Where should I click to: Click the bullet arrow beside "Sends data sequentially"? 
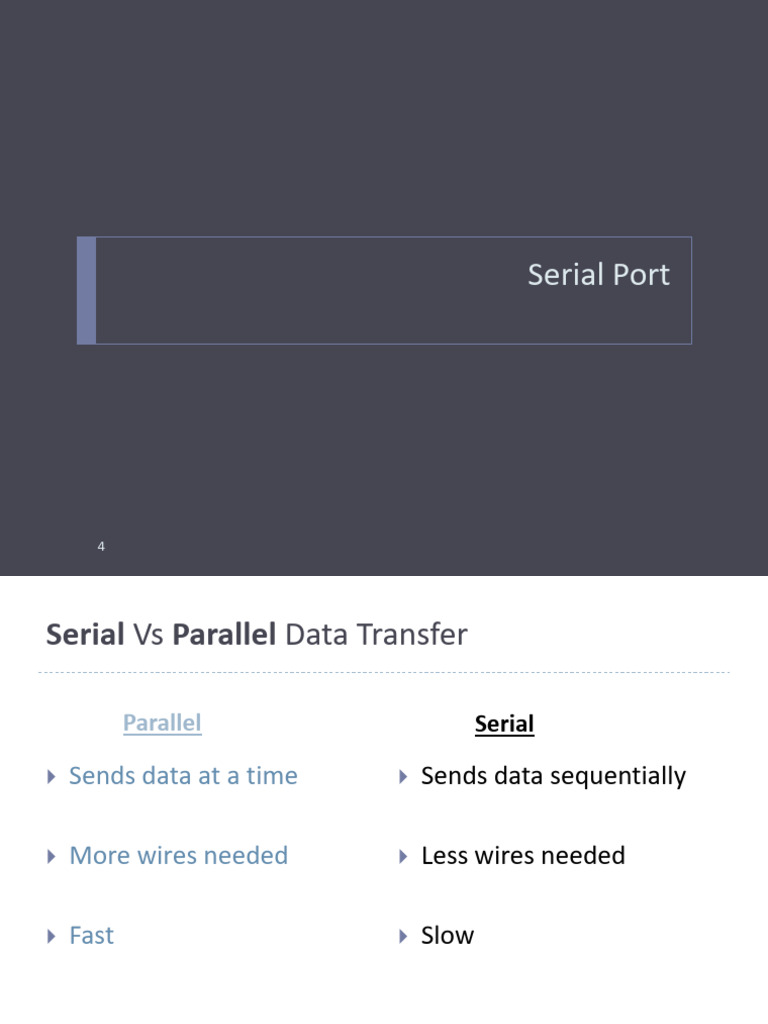403,777
